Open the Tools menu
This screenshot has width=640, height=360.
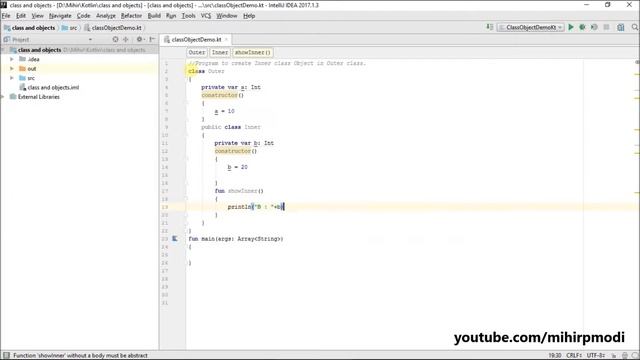pyautogui.click(x=189, y=16)
